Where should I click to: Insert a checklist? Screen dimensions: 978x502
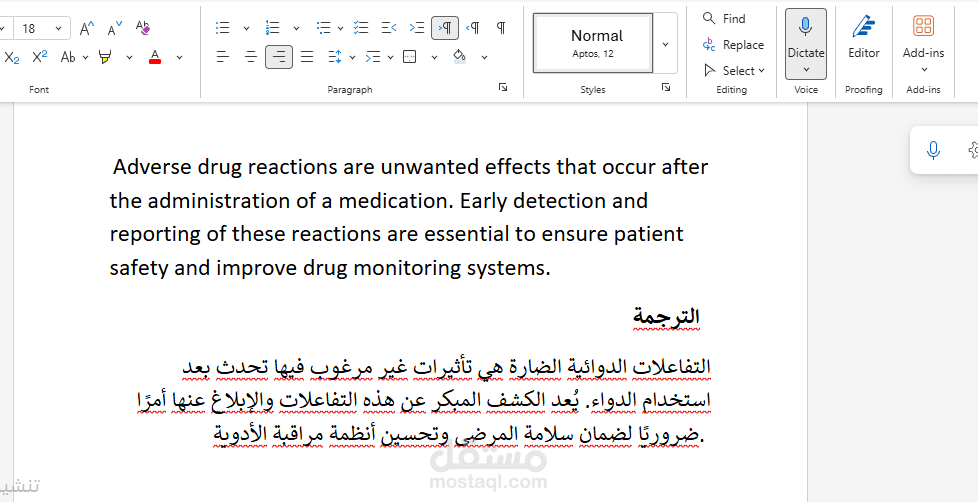click(x=361, y=27)
